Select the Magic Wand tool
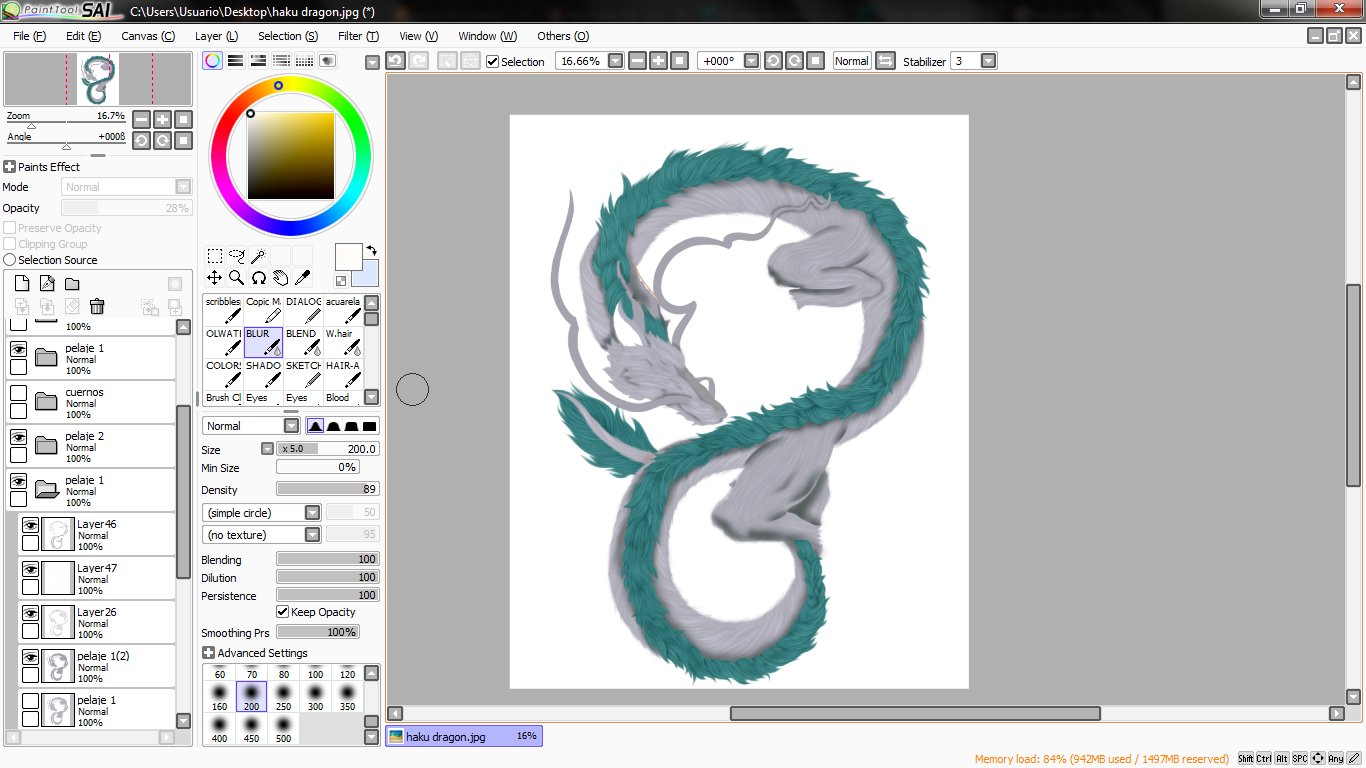 (x=258, y=256)
